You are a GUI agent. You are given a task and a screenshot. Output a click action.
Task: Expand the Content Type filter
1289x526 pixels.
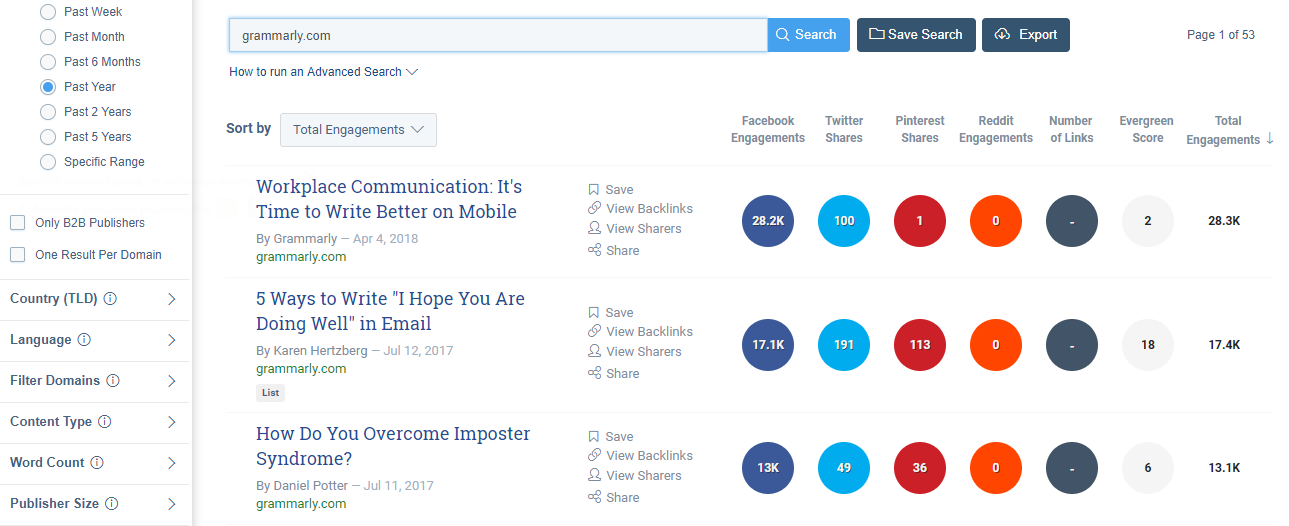171,422
